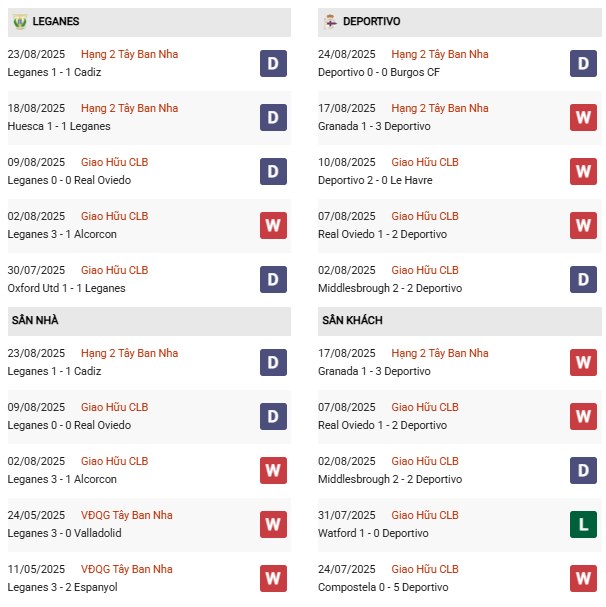Click the W badge for Leganes 3 - 0 Valladolid
The image size is (606, 607).
[x=273, y=524]
